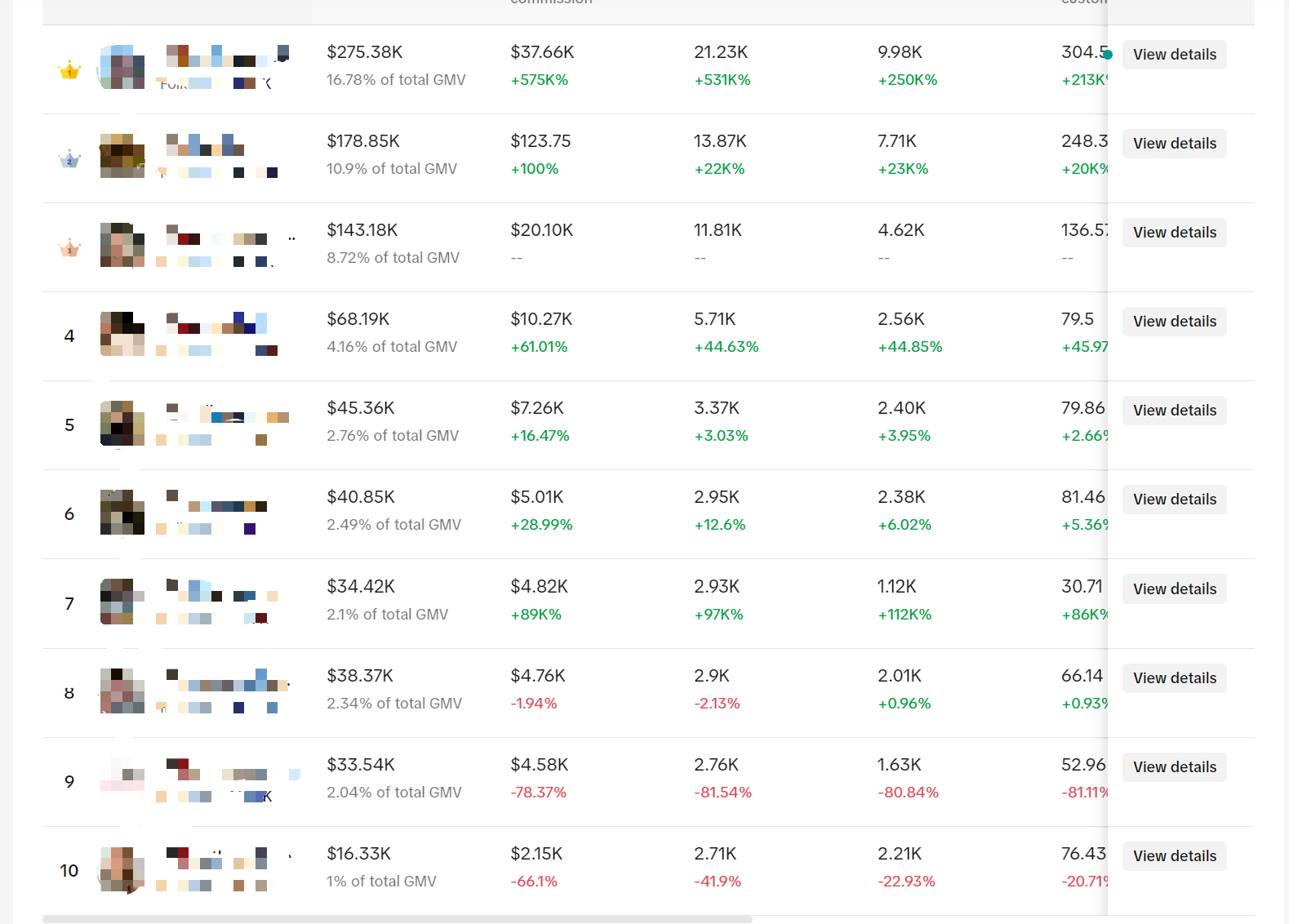Select the avatar thumbnail in the rank 4 row

[122, 334]
